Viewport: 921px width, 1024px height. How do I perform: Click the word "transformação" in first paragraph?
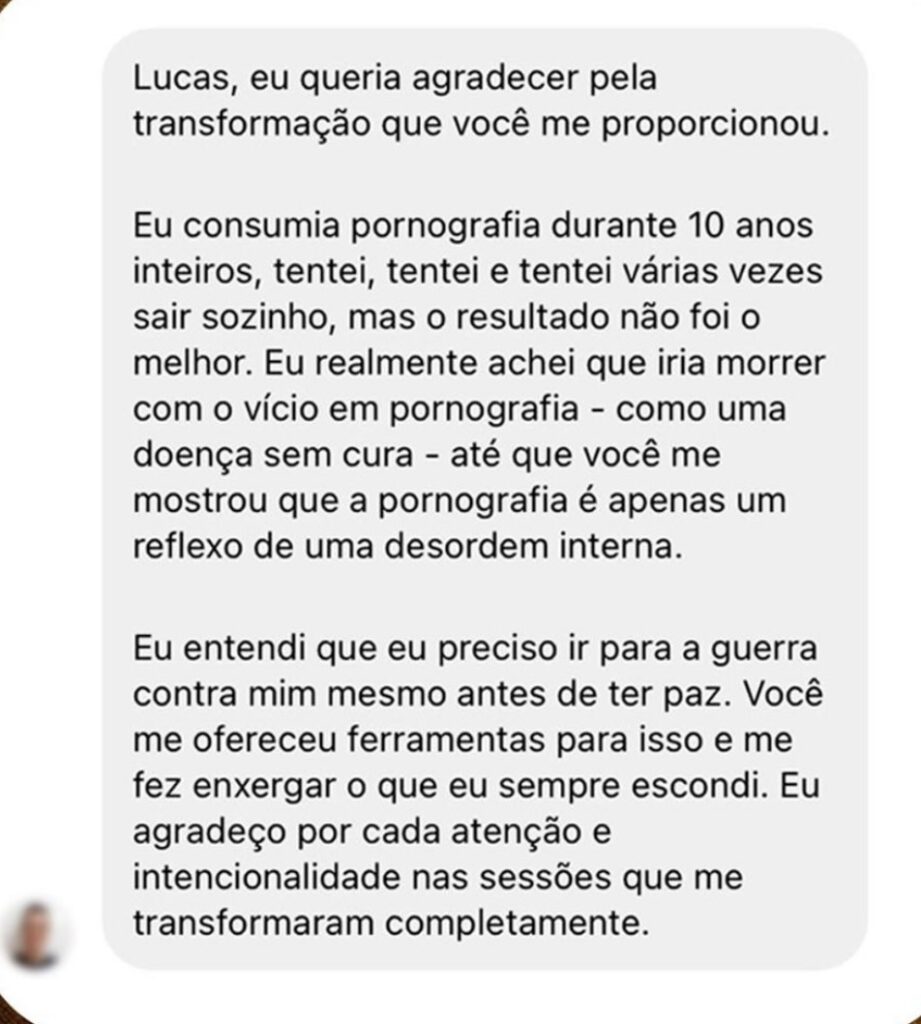[x=251, y=125]
